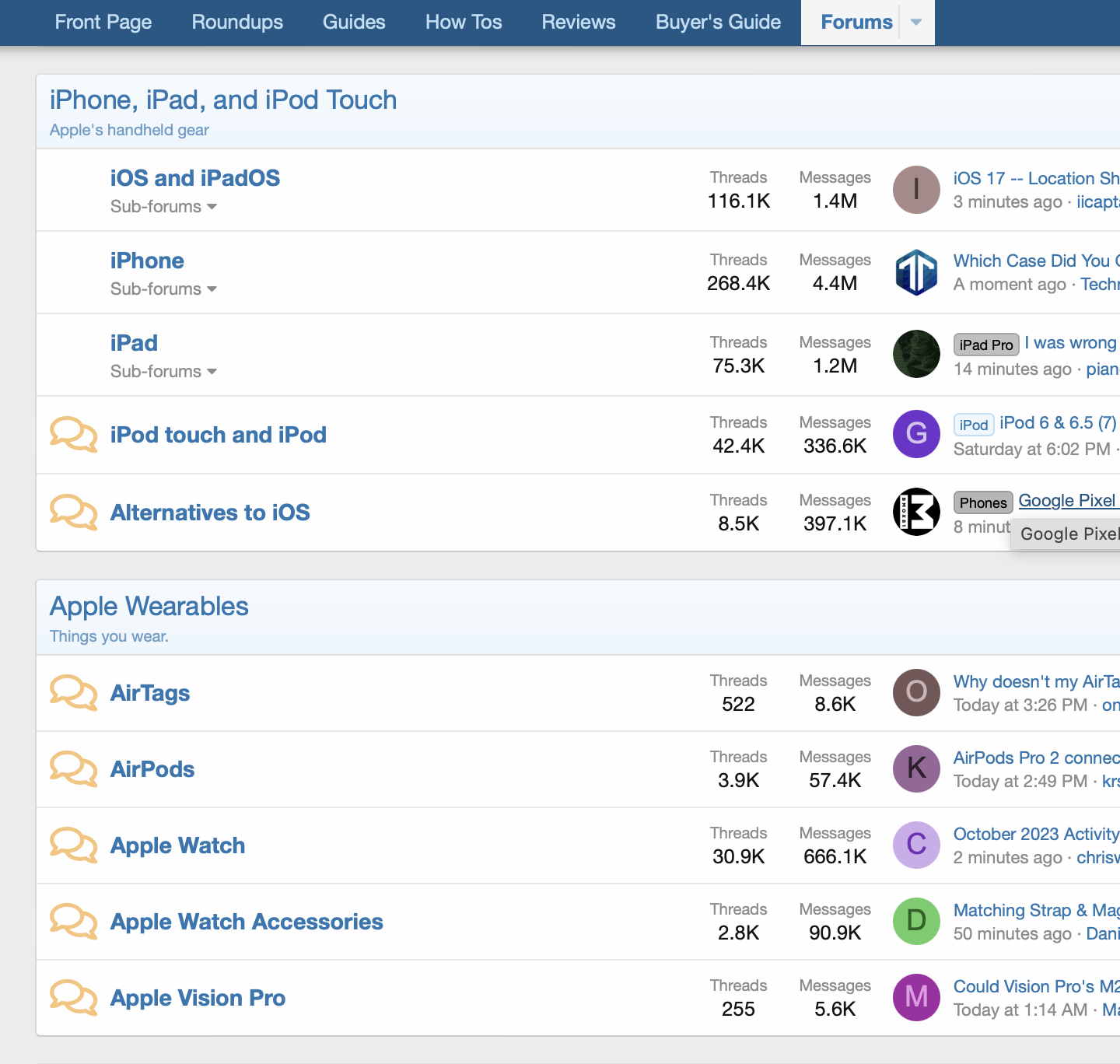This screenshot has width=1120, height=1064.
Task: Open the Buyer's Guide tab
Action: 718,23
